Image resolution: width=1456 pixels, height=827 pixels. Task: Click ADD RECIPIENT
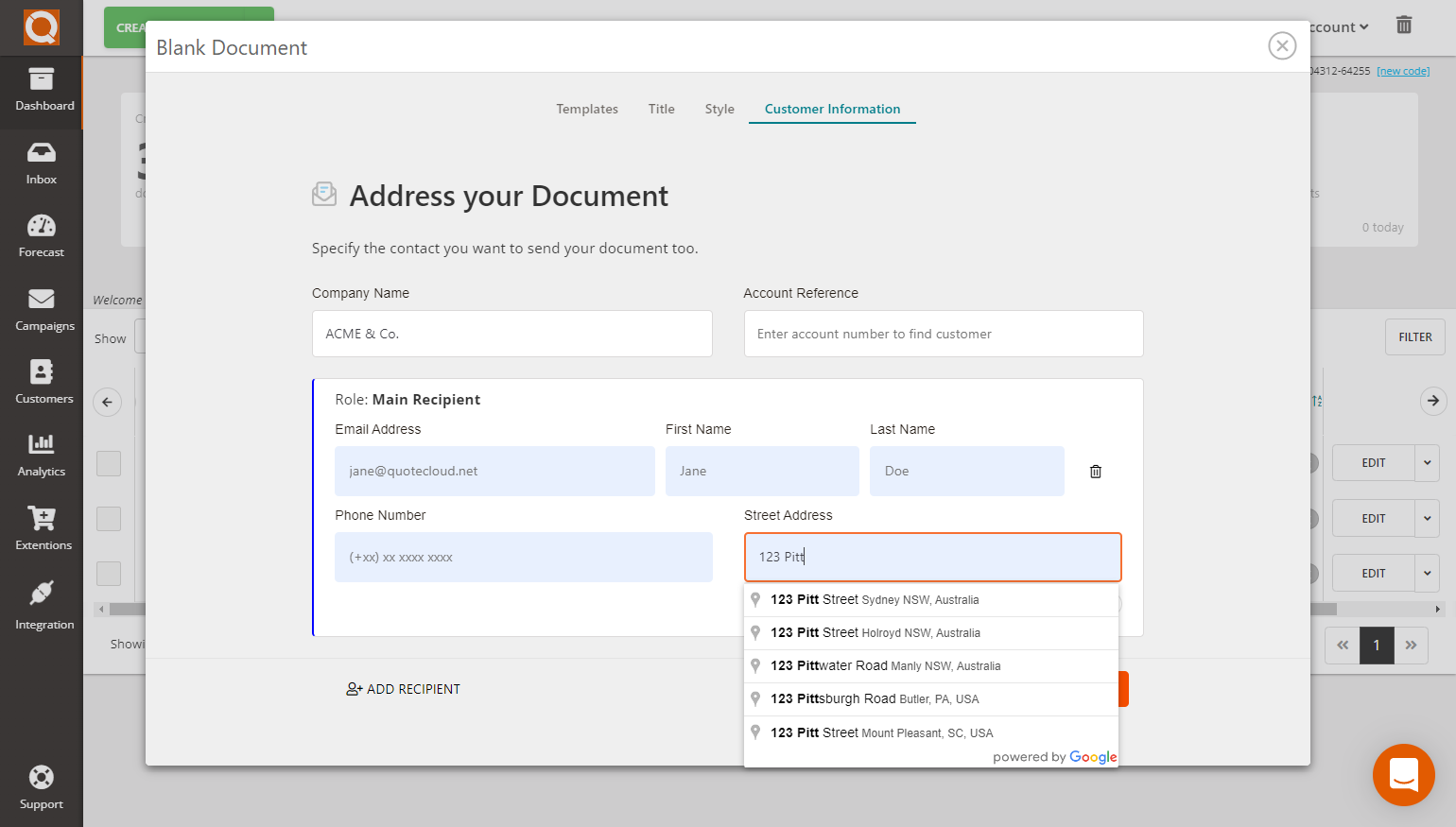click(x=404, y=689)
